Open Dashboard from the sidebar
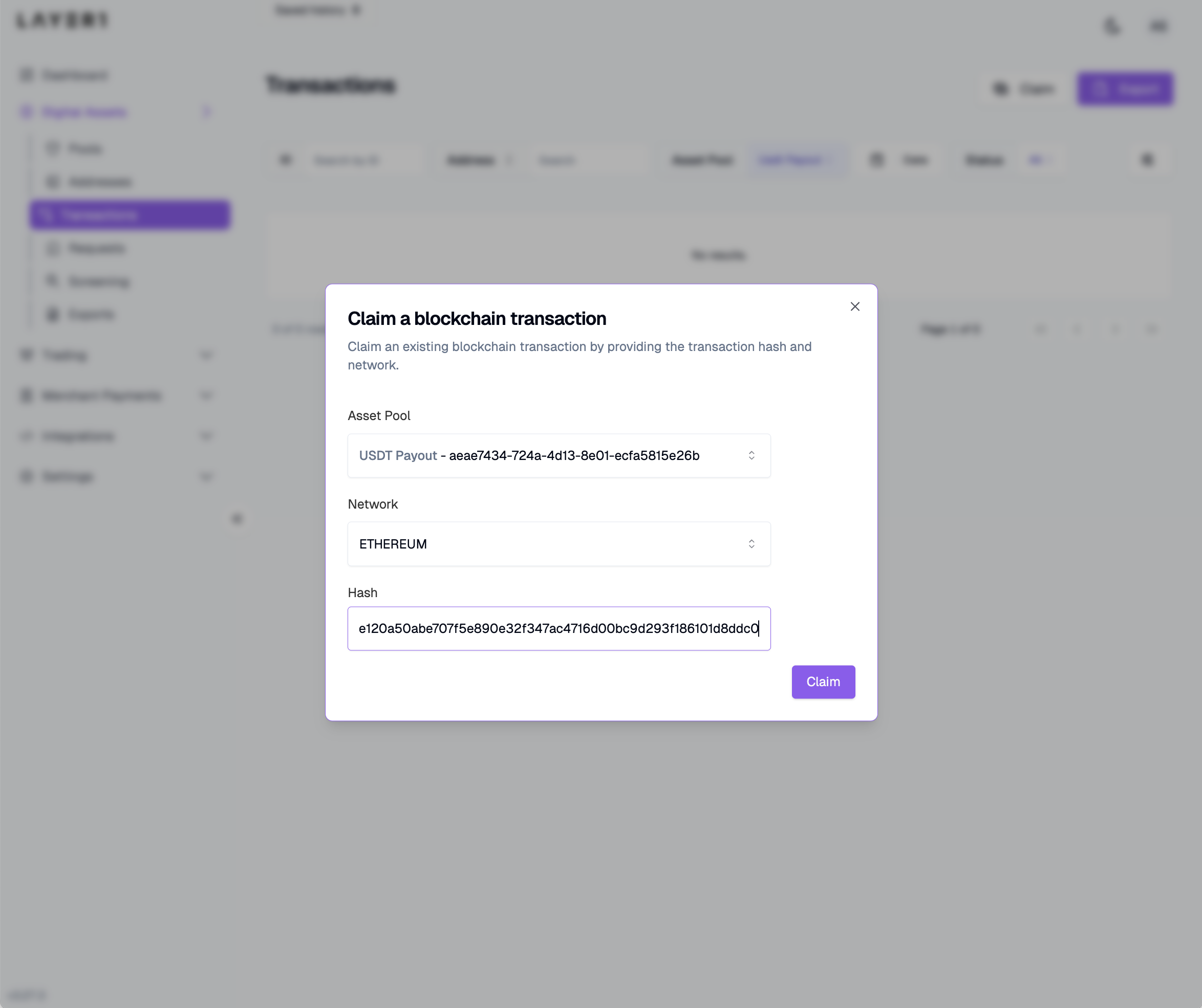This screenshot has width=1202, height=1008. pyautogui.click(x=74, y=76)
